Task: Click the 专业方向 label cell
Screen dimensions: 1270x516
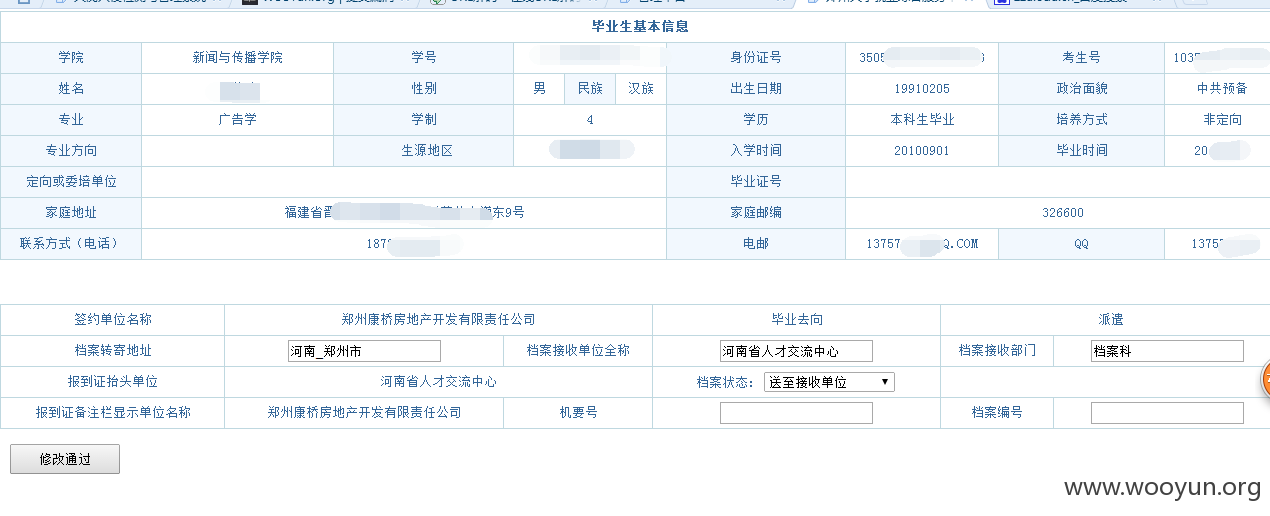Action: point(71,151)
